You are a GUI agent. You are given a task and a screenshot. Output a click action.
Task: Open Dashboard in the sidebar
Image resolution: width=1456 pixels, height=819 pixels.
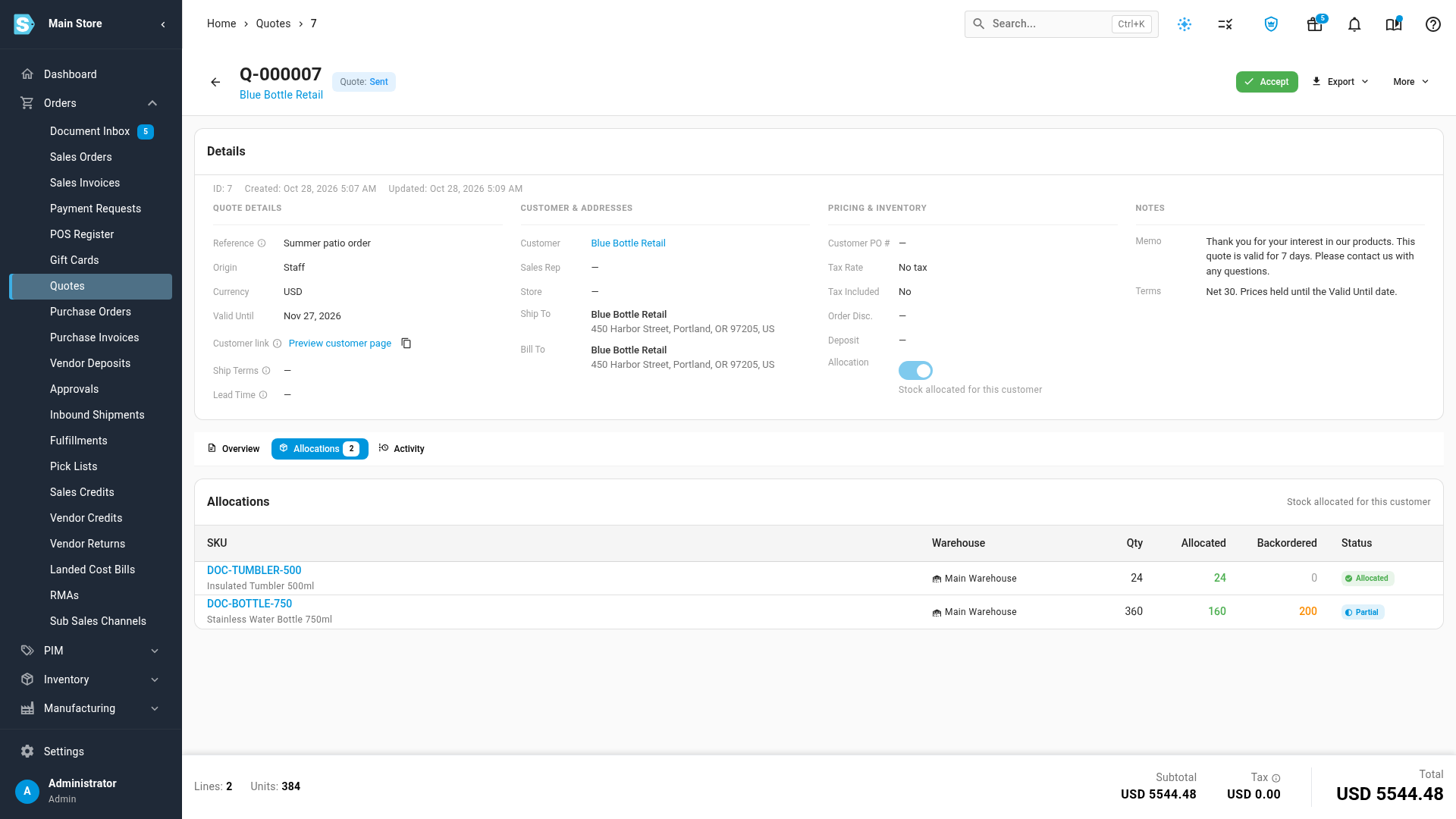tap(71, 74)
